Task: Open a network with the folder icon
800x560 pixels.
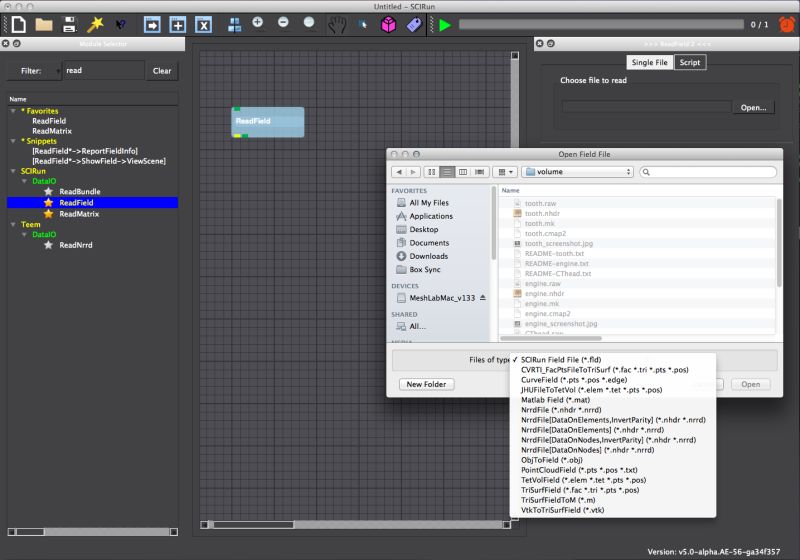Action: coord(44,24)
